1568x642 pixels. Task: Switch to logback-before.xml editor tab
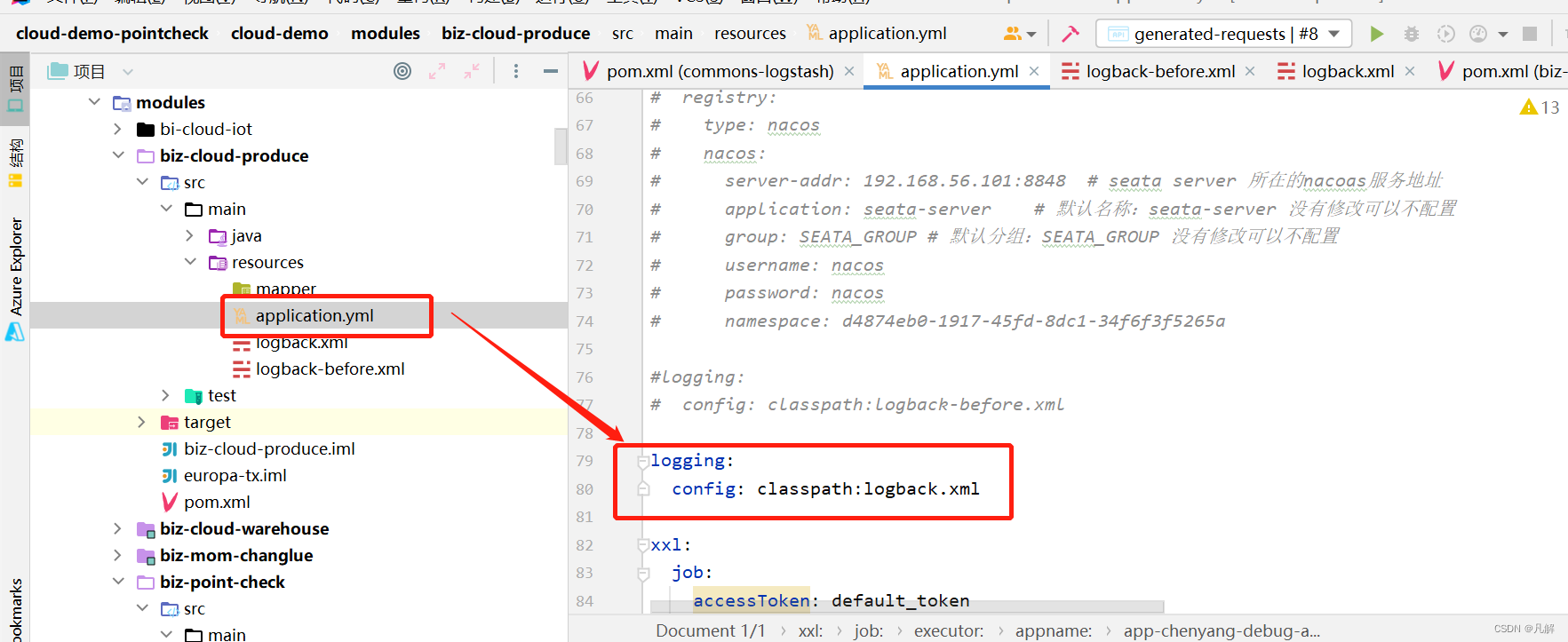[1160, 71]
